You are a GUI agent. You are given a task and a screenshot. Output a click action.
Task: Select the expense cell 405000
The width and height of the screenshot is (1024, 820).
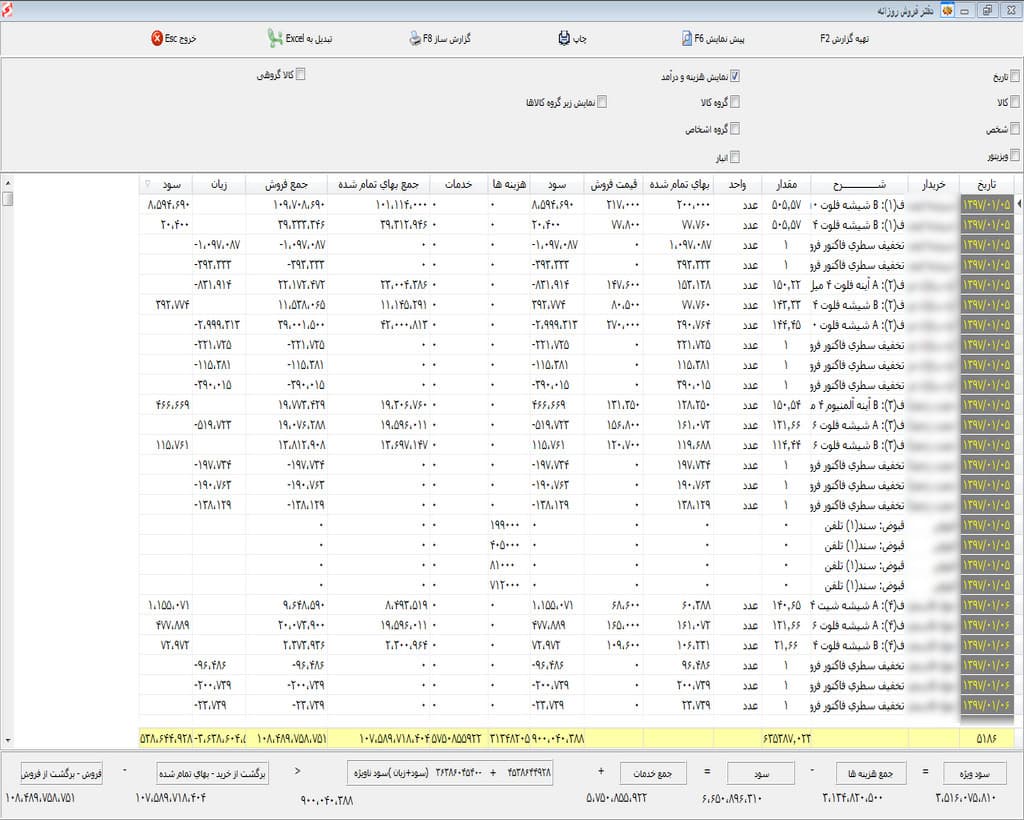tap(509, 545)
